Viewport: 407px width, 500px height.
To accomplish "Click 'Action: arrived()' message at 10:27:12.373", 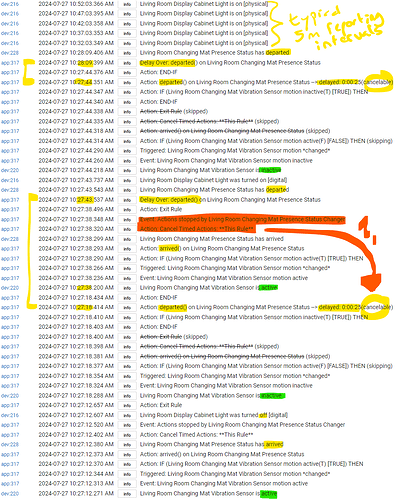I will pyautogui.click(x=222, y=454).
